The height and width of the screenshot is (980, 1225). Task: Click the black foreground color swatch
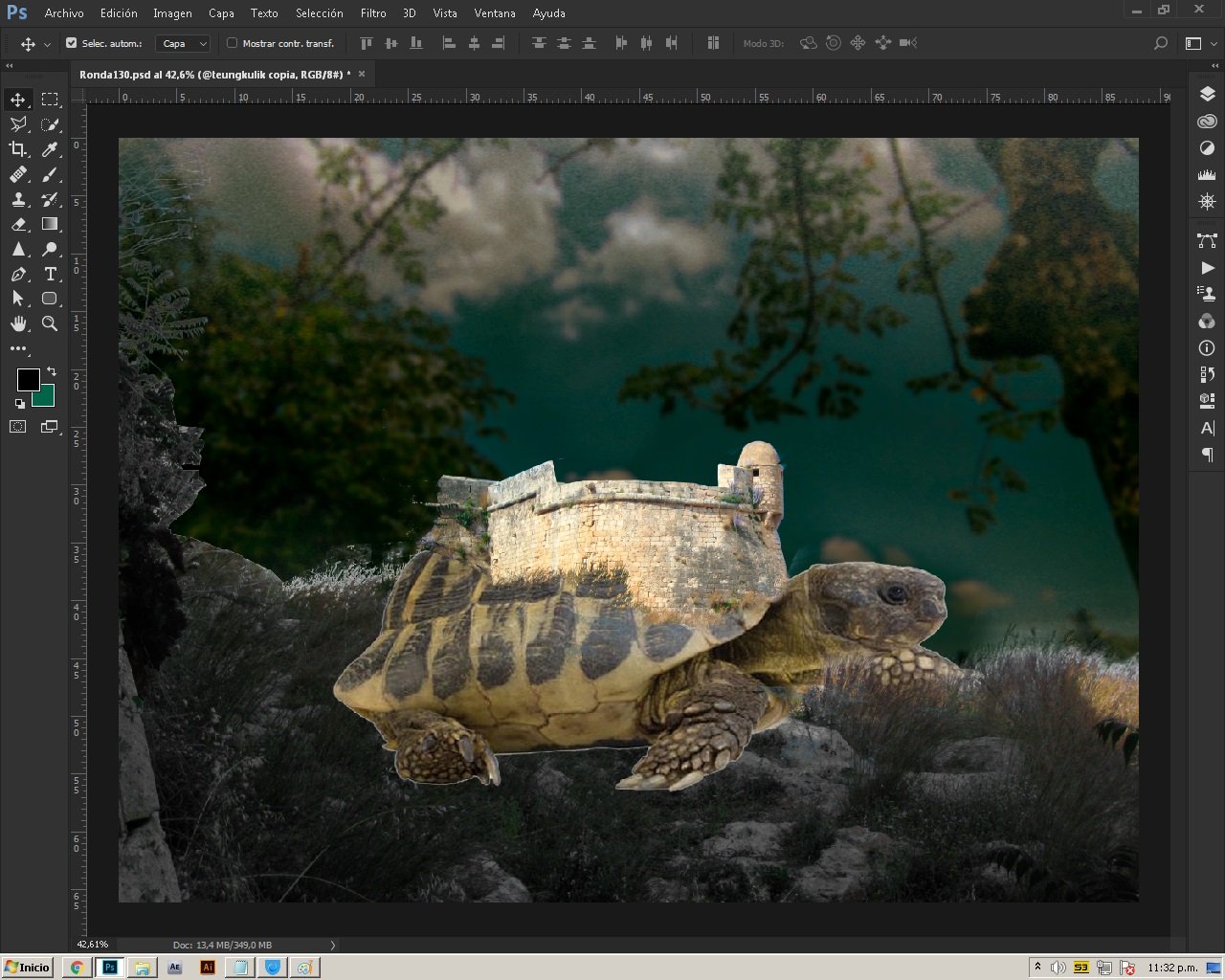(x=27, y=379)
